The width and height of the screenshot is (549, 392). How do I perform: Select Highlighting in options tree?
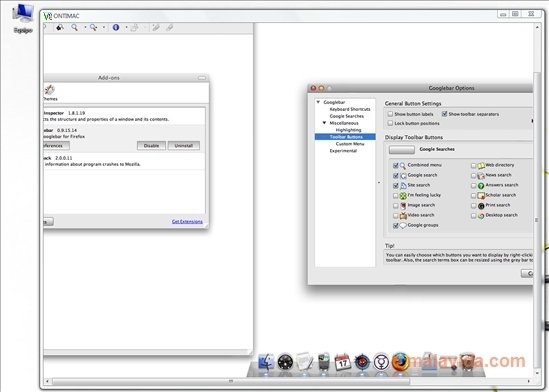[x=348, y=130]
